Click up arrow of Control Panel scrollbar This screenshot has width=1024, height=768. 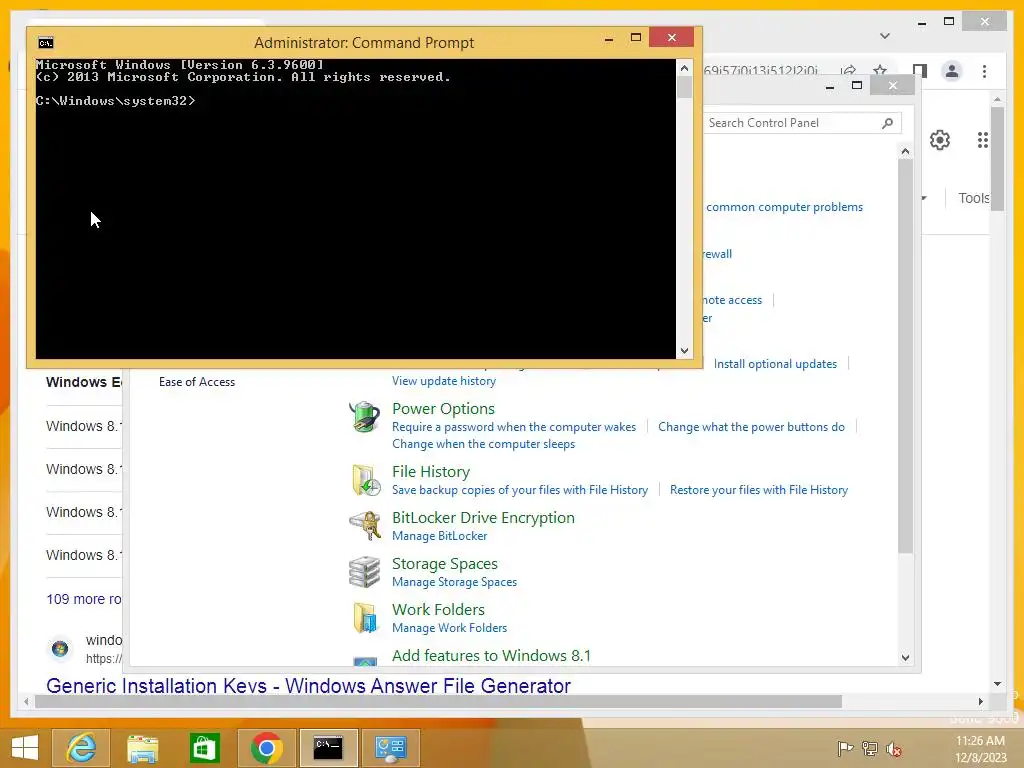coord(905,152)
